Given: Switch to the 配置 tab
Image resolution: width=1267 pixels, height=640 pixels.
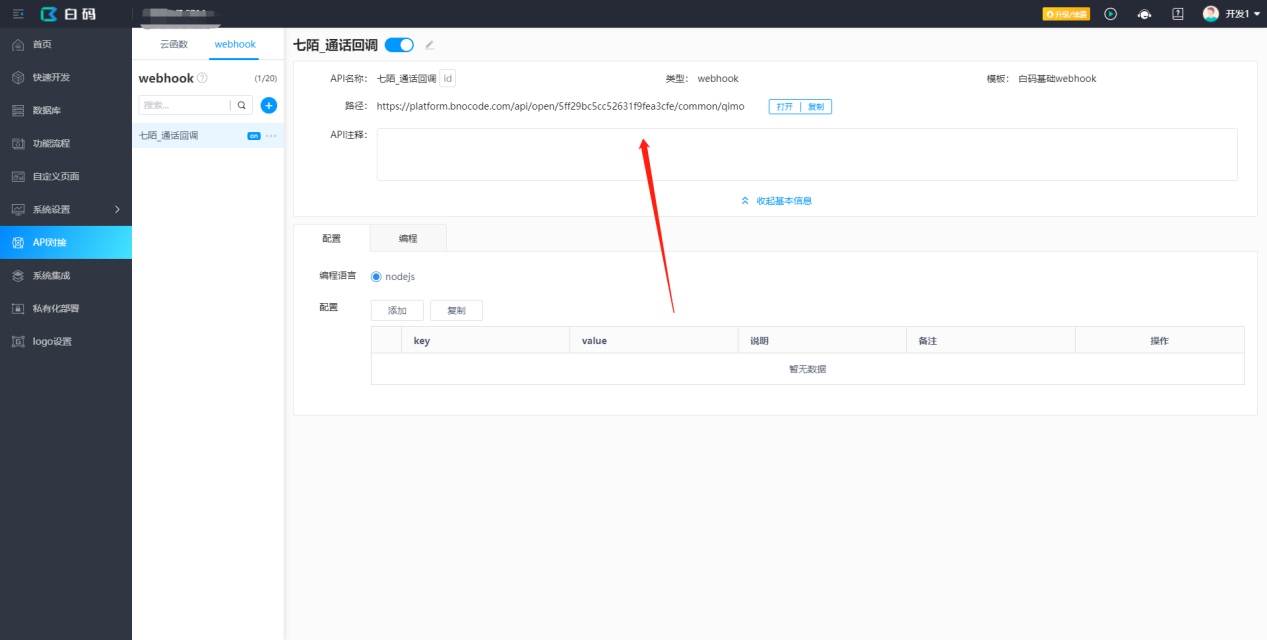Looking at the screenshot, I should point(331,238).
